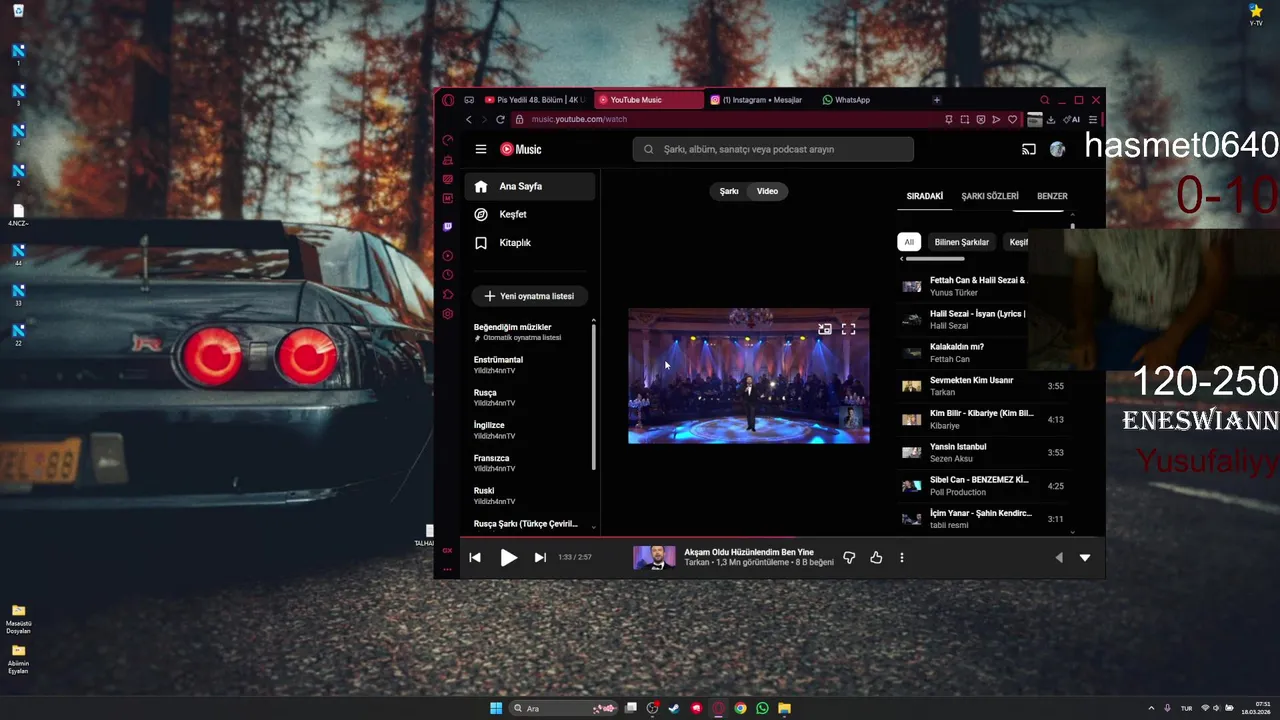Play Sevmekten Kim Usanır from queue
Viewport: 1280px width, 720px height.
[x=985, y=386]
